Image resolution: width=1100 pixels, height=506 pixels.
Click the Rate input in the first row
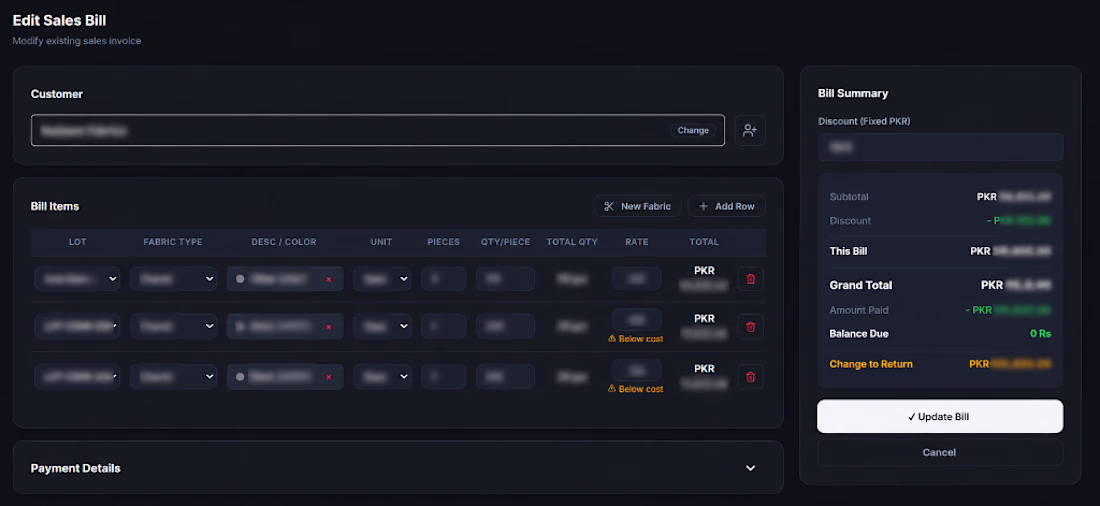[636, 279]
